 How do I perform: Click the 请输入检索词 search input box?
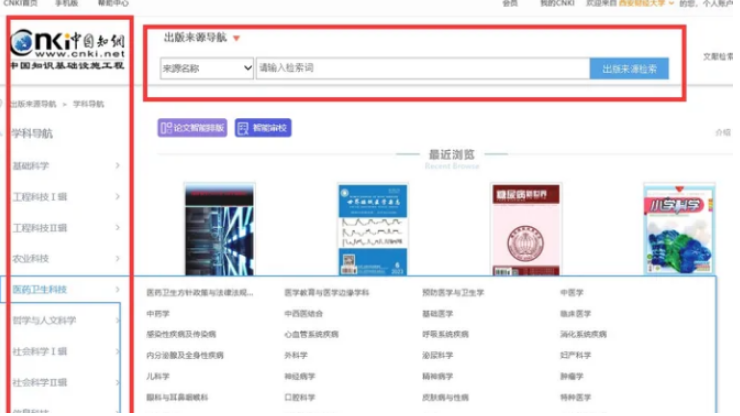point(422,69)
